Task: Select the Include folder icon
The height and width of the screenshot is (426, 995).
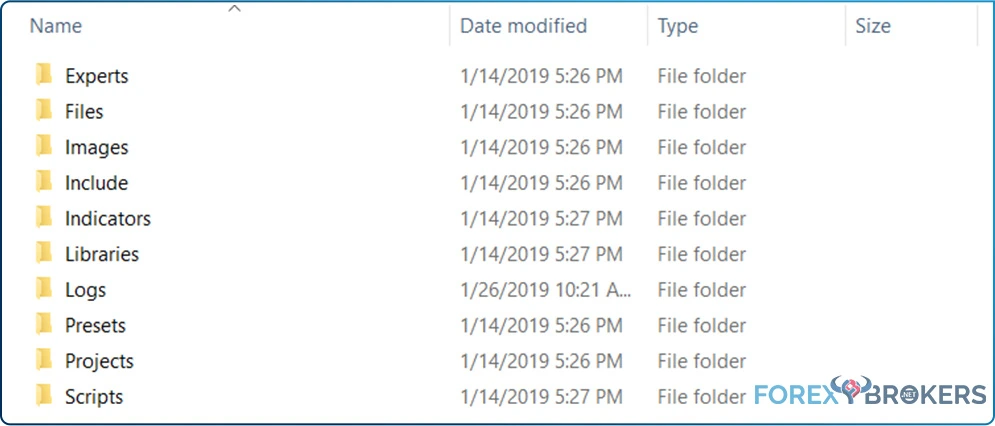Action: coord(44,182)
